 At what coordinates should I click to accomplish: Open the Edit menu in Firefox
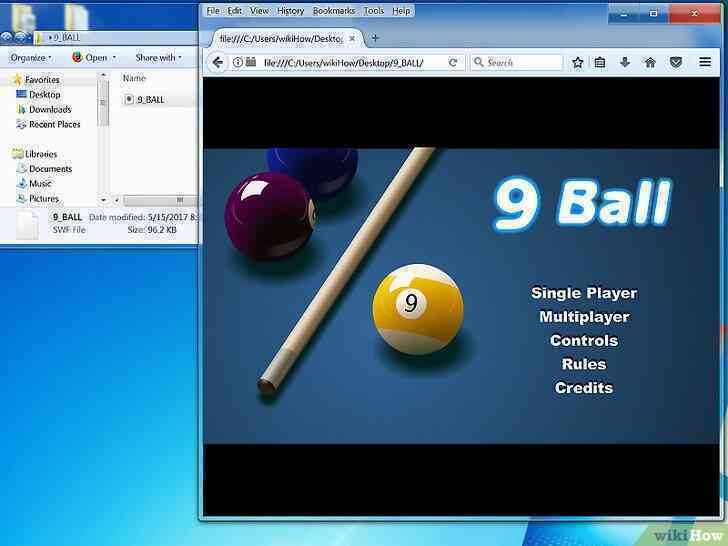point(234,11)
